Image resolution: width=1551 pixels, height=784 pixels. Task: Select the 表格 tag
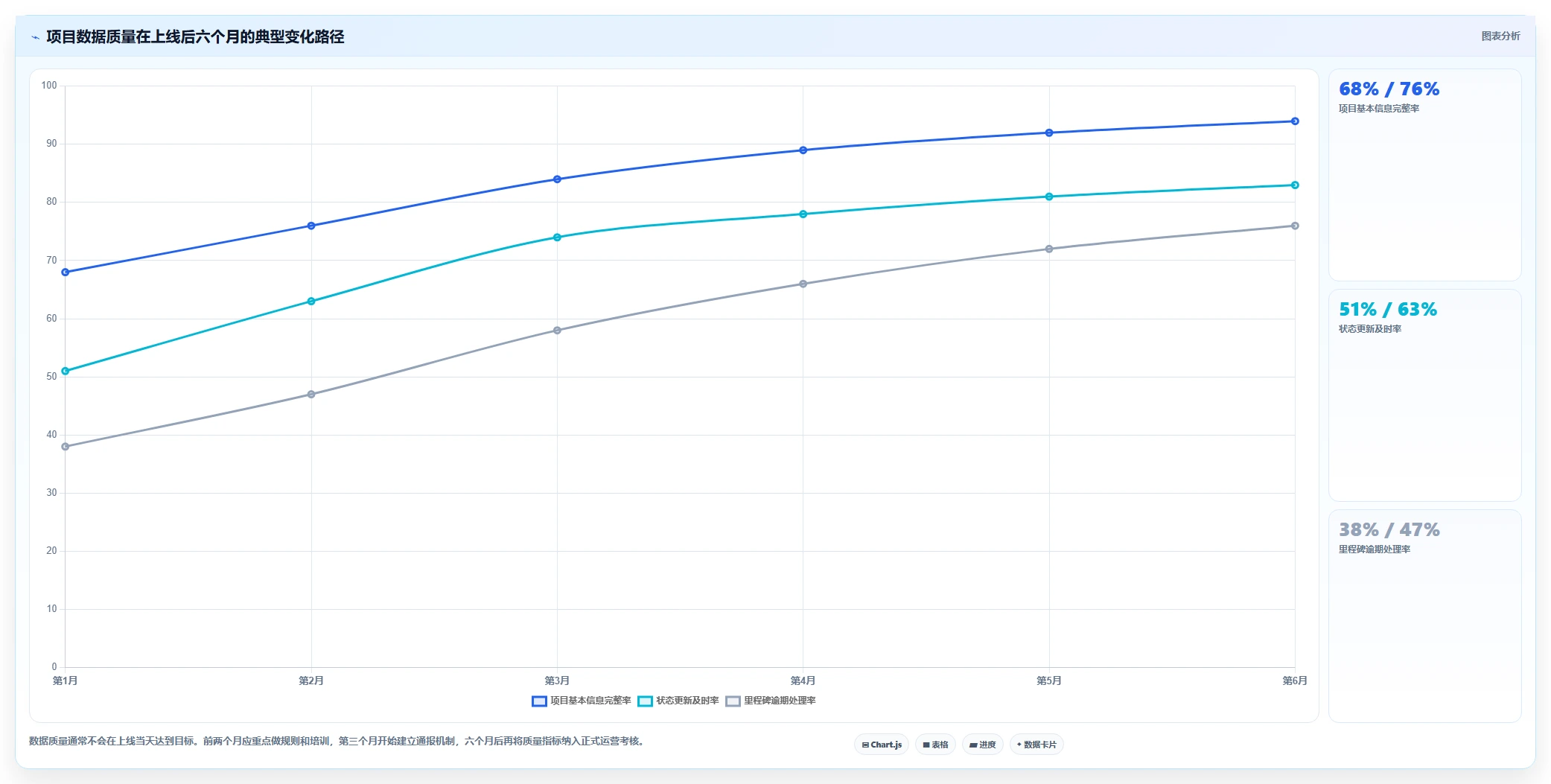[935, 745]
